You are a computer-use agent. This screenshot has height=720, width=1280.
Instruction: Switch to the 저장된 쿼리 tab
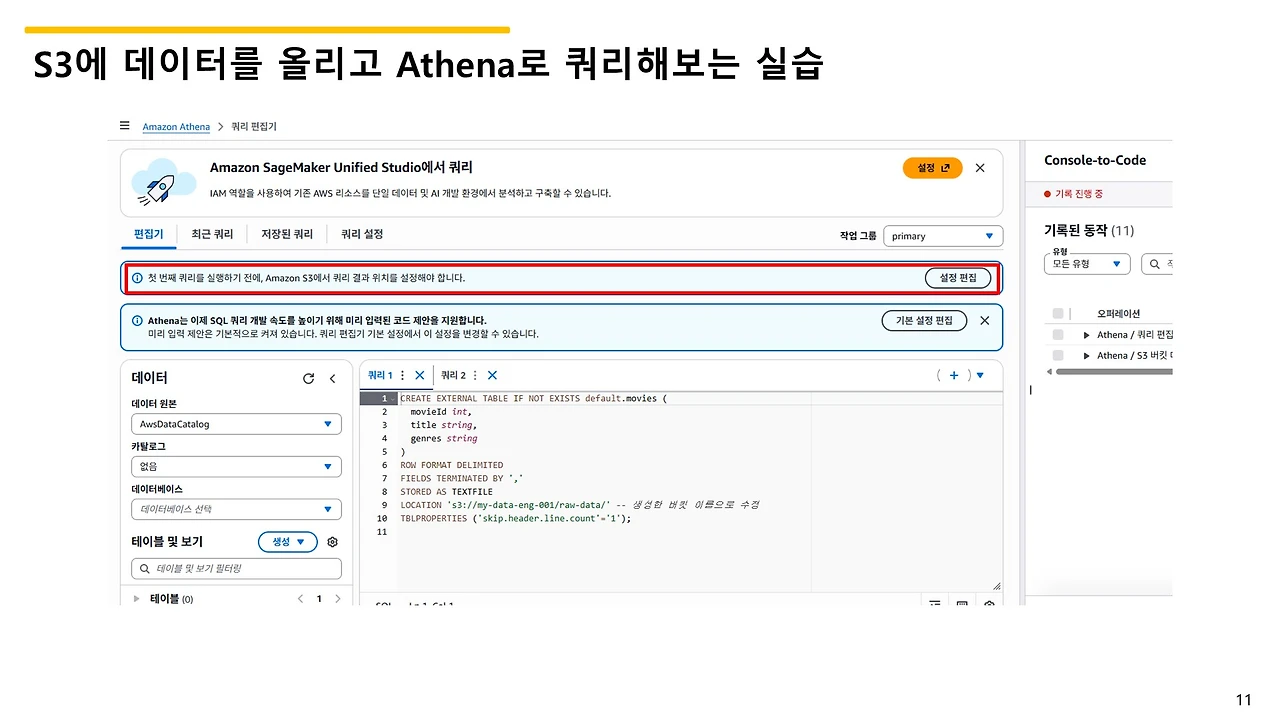click(287, 234)
